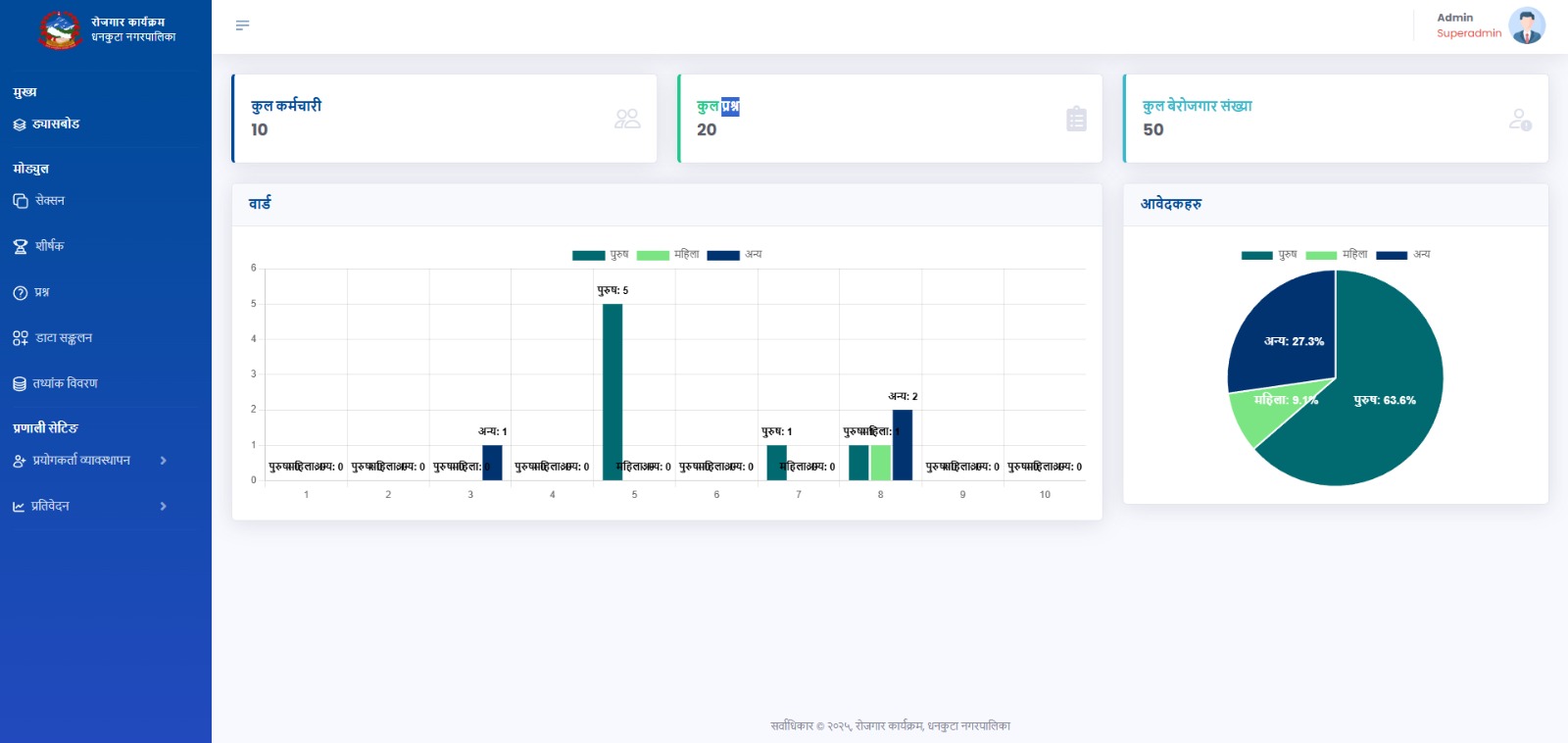Expand the प्रयोगकर्ता व्यावस्थापन submenu arrow

point(163,461)
